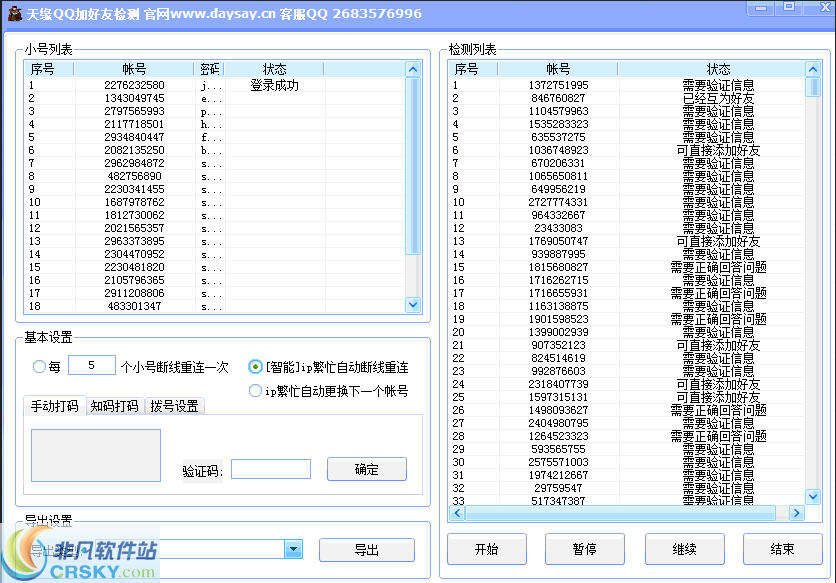The height and width of the screenshot is (583, 836).
Task: Click the 小号列表 vertical scrollbar thumb
Action: (x=413, y=166)
